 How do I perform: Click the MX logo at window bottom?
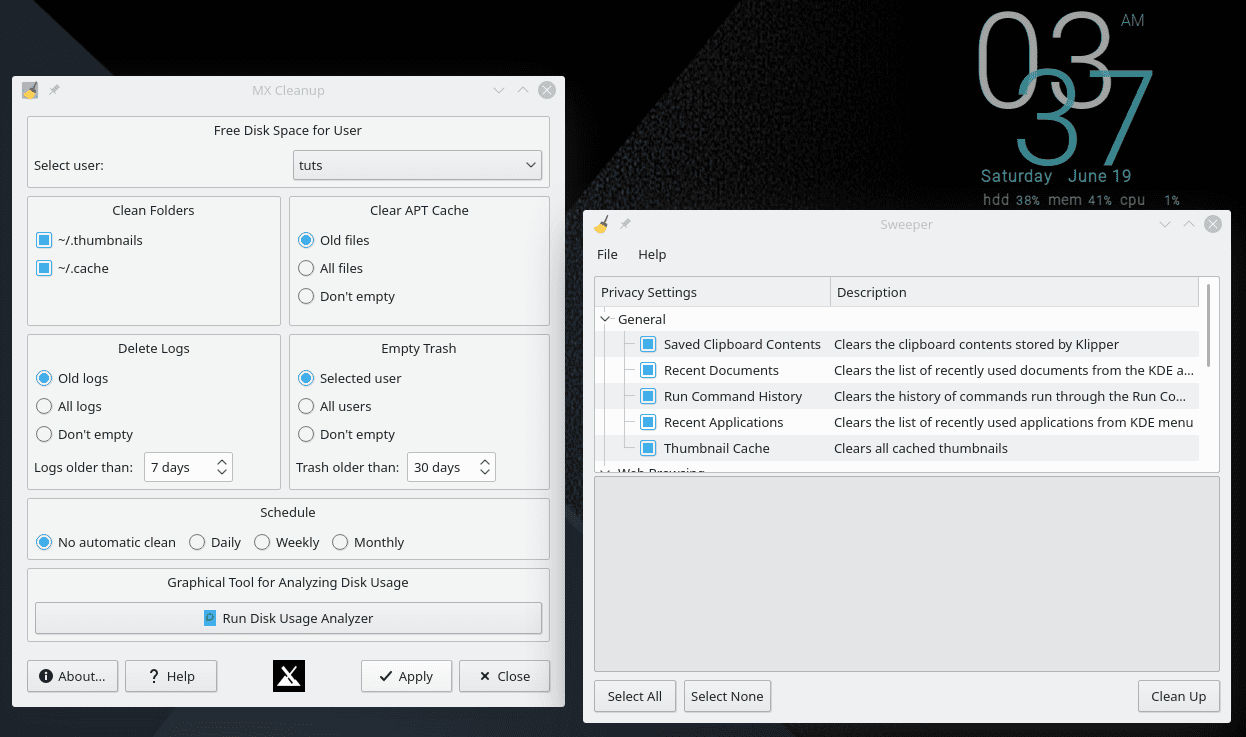pyautogui.click(x=288, y=675)
